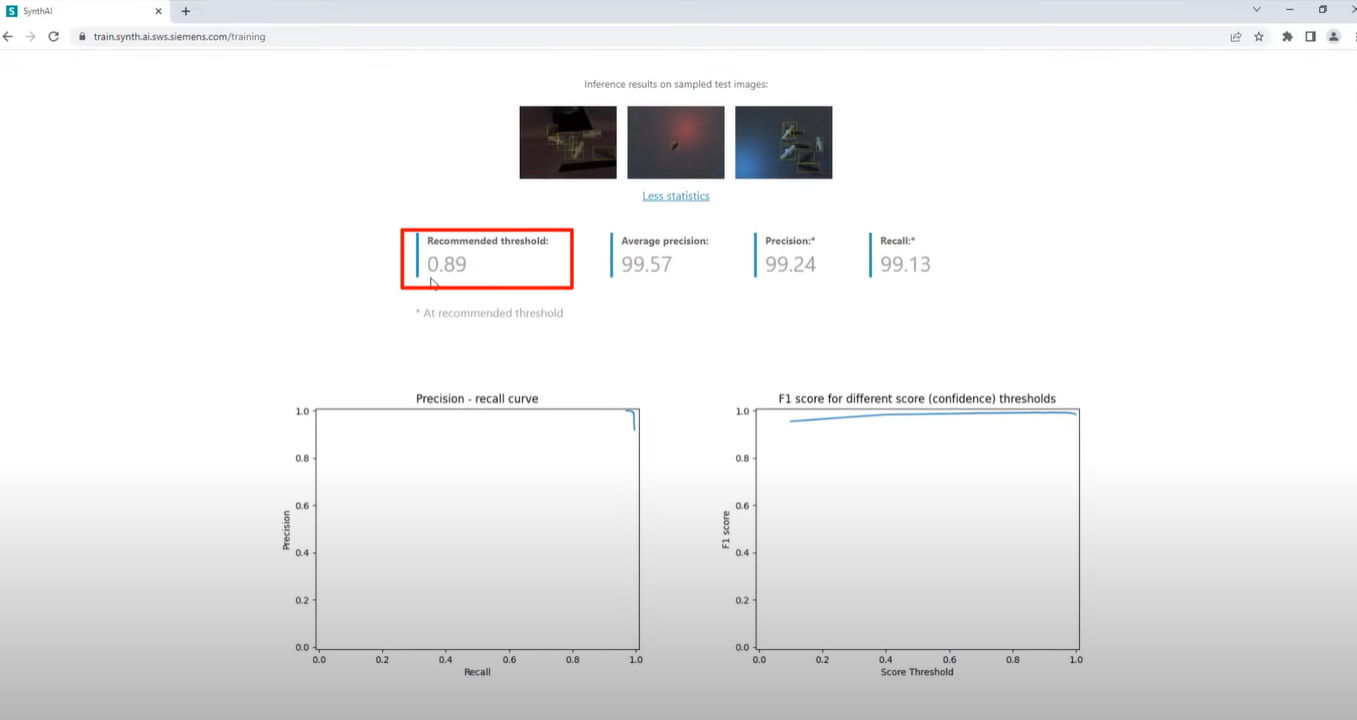
Task: Click the red-tinted middle test image
Action: (675, 142)
